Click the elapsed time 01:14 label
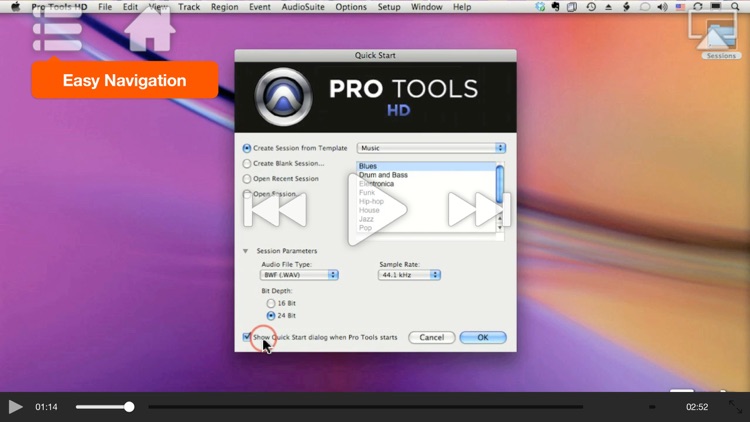 point(46,407)
